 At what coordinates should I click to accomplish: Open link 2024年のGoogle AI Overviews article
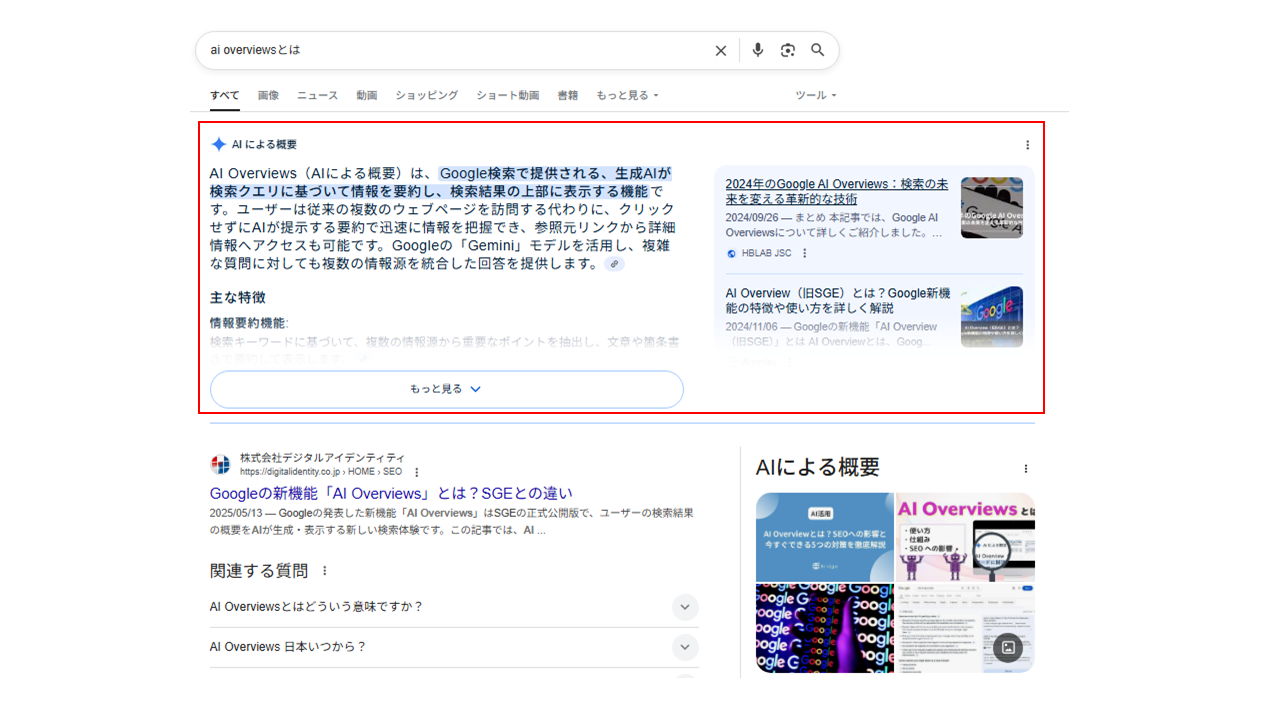coord(837,191)
